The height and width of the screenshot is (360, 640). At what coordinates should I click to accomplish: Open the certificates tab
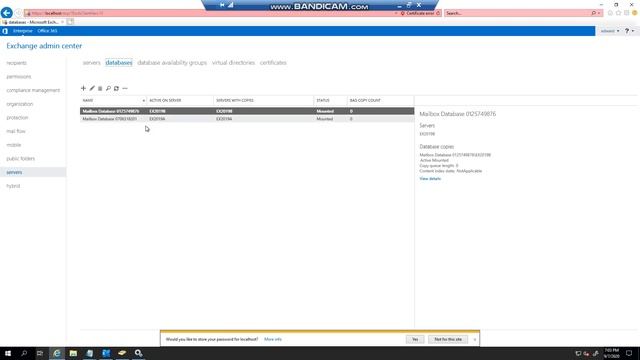coord(273,63)
